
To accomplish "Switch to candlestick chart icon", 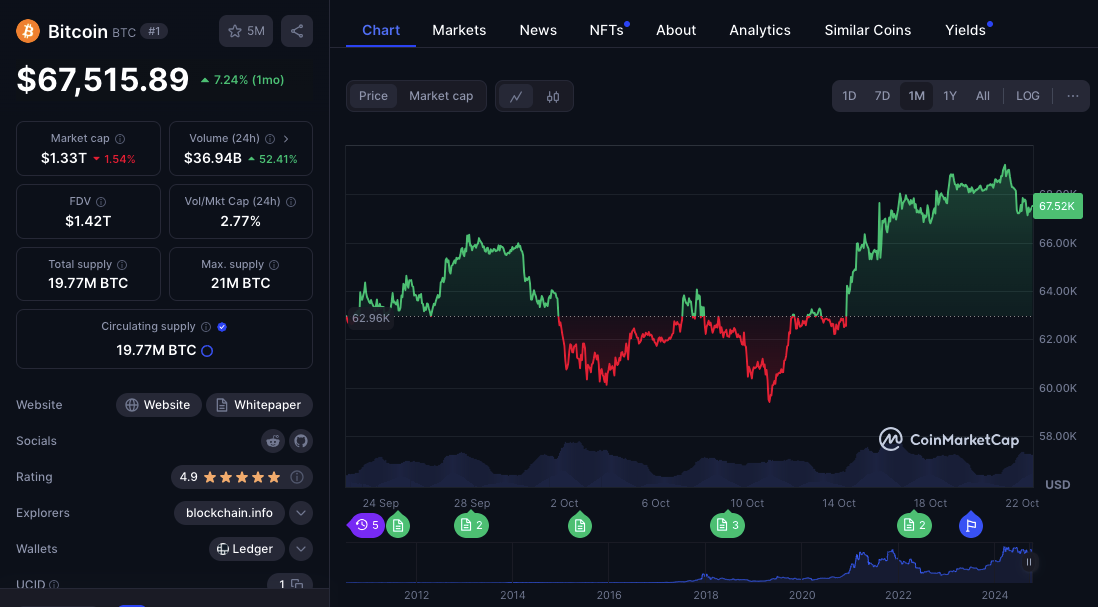I will (x=553, y=97).
